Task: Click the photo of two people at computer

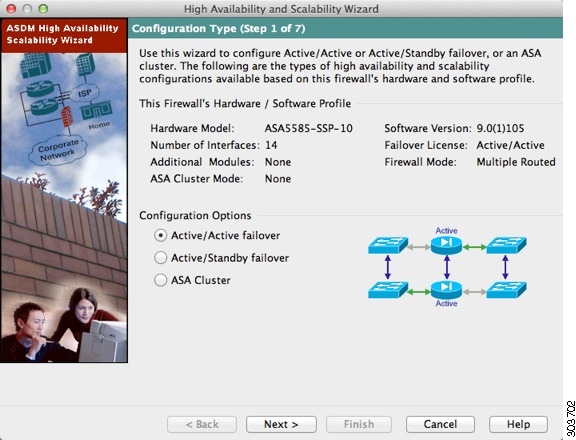Action: pyautogui.click(x=64, y=325)
